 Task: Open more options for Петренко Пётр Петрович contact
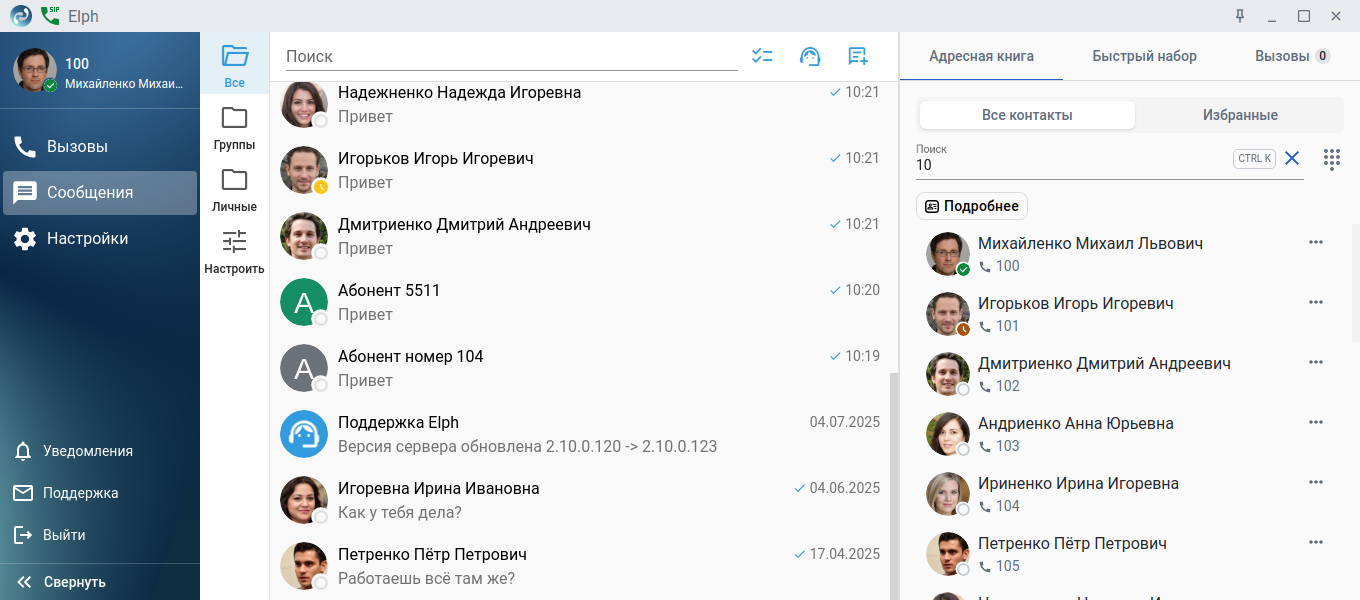(x=1316, y=543)
